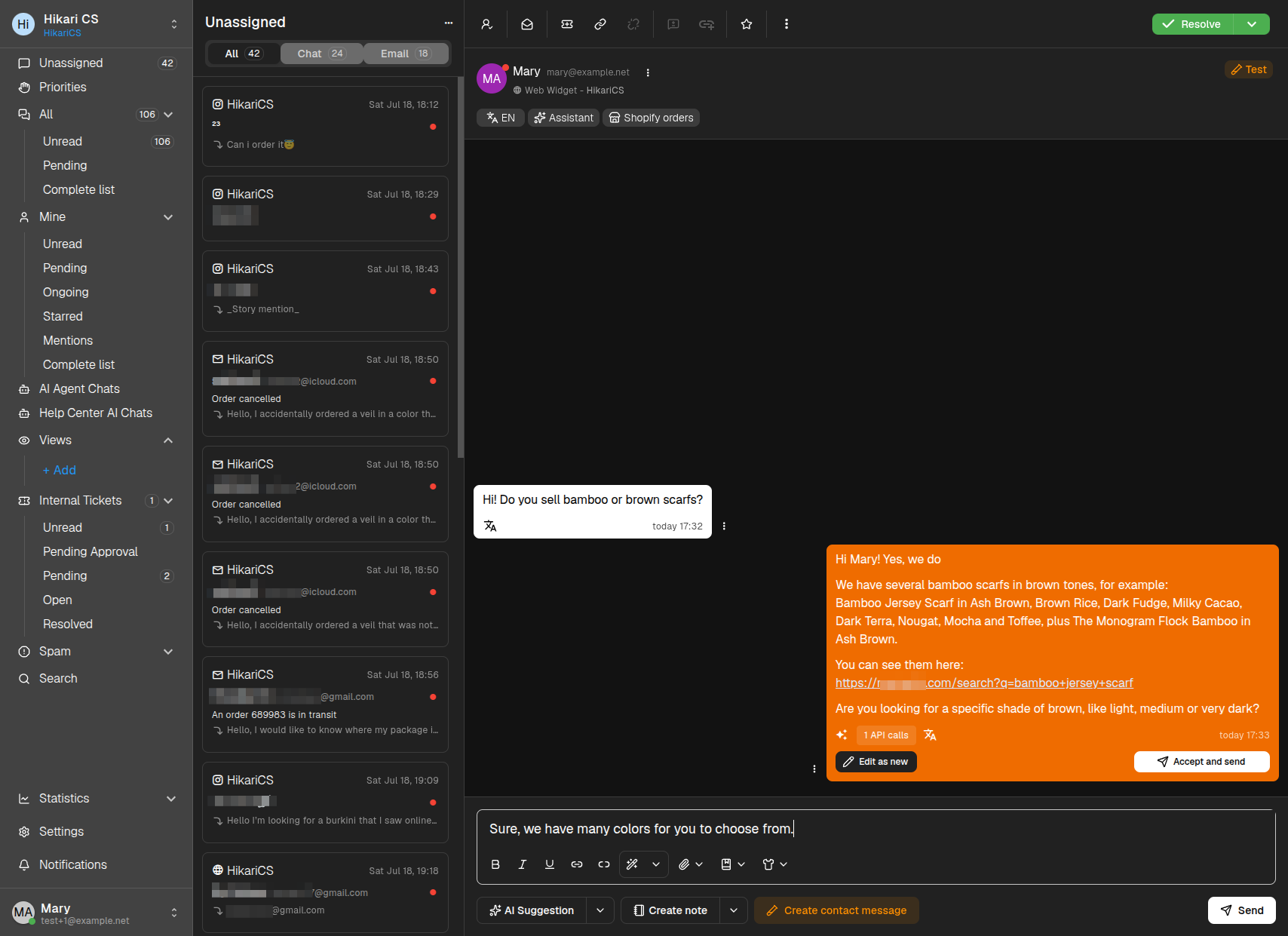This screenshot has height=936, width=1288.
Task: Click the copy link icon in top toolbar
Action: coord(600,24)
